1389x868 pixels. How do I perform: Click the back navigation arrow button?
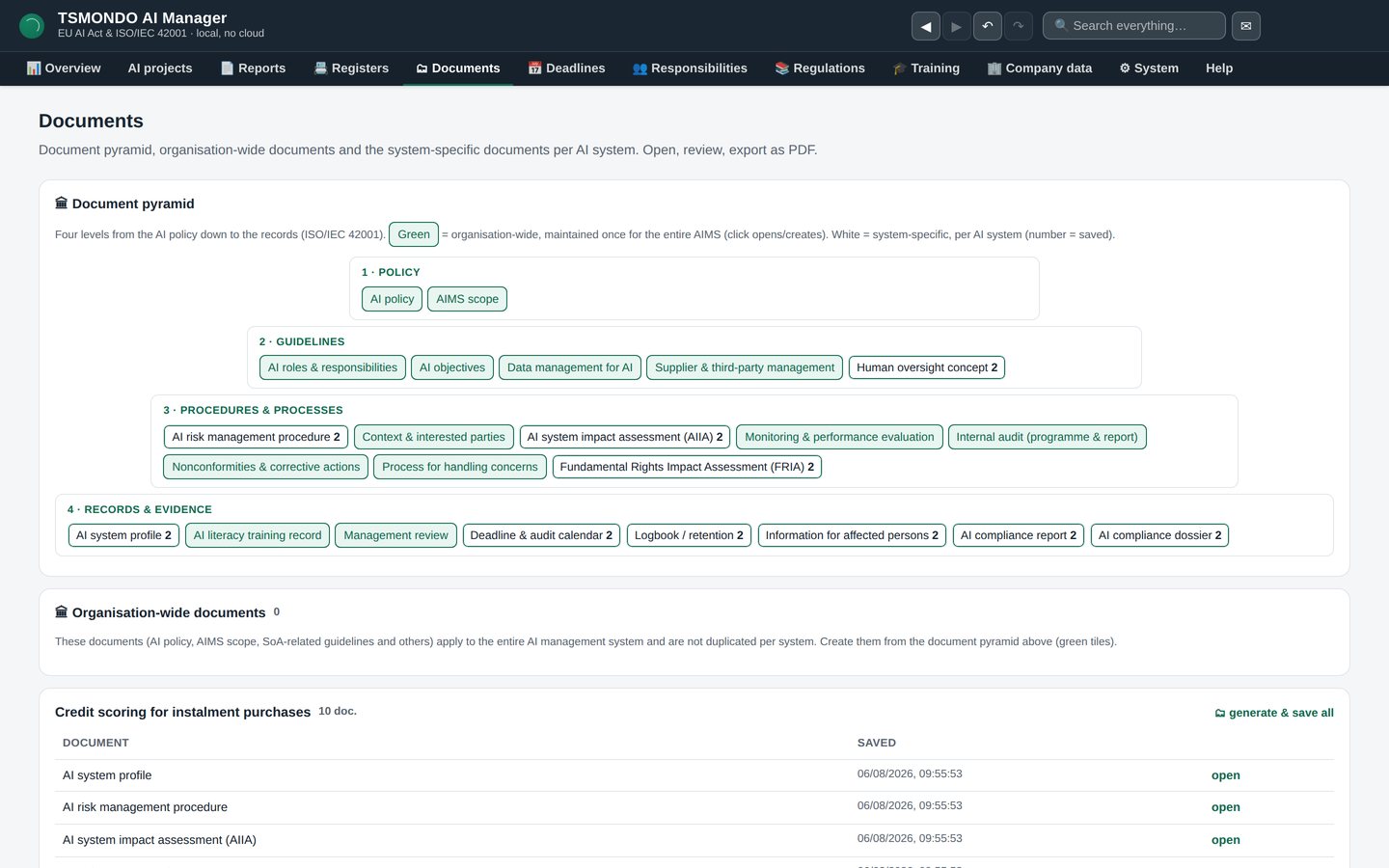(926, 26)
